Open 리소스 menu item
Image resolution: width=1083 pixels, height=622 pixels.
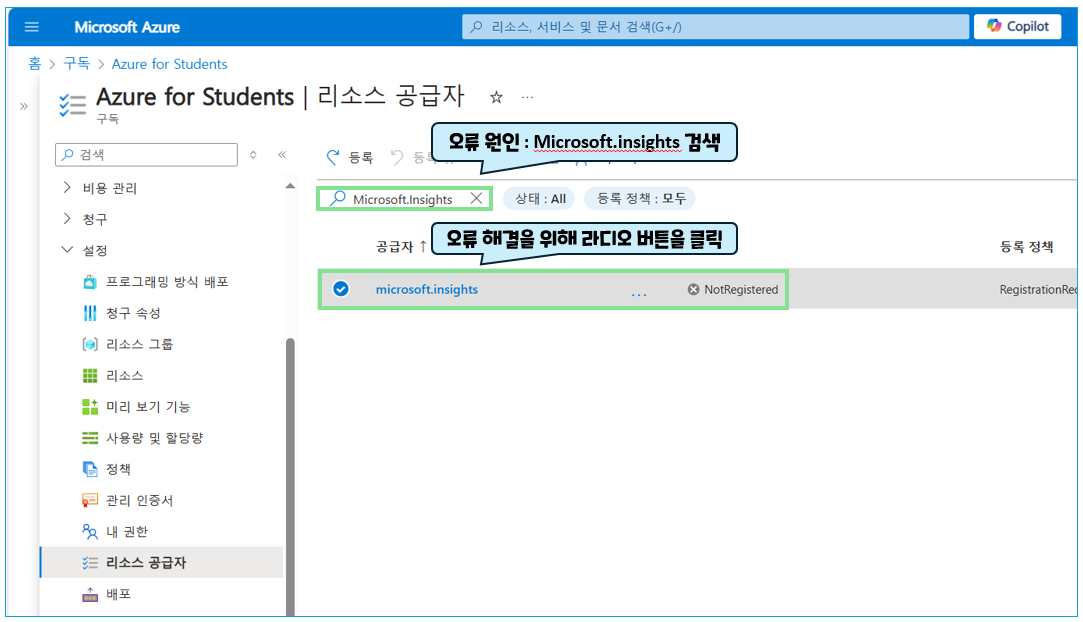[x=125, y=376]
